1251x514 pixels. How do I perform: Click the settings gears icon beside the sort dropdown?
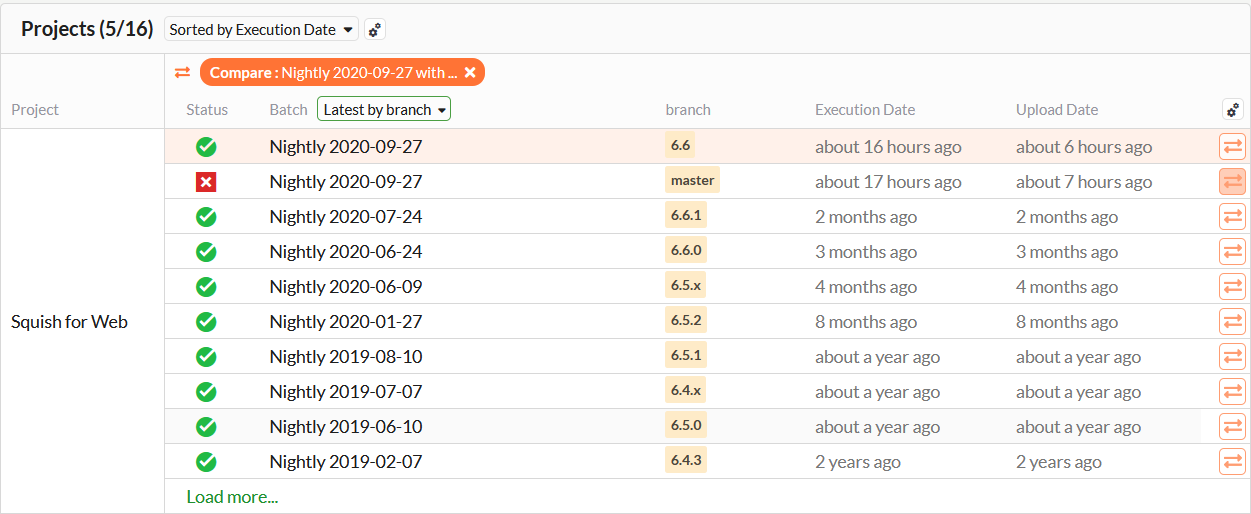(x=375, y=30)
